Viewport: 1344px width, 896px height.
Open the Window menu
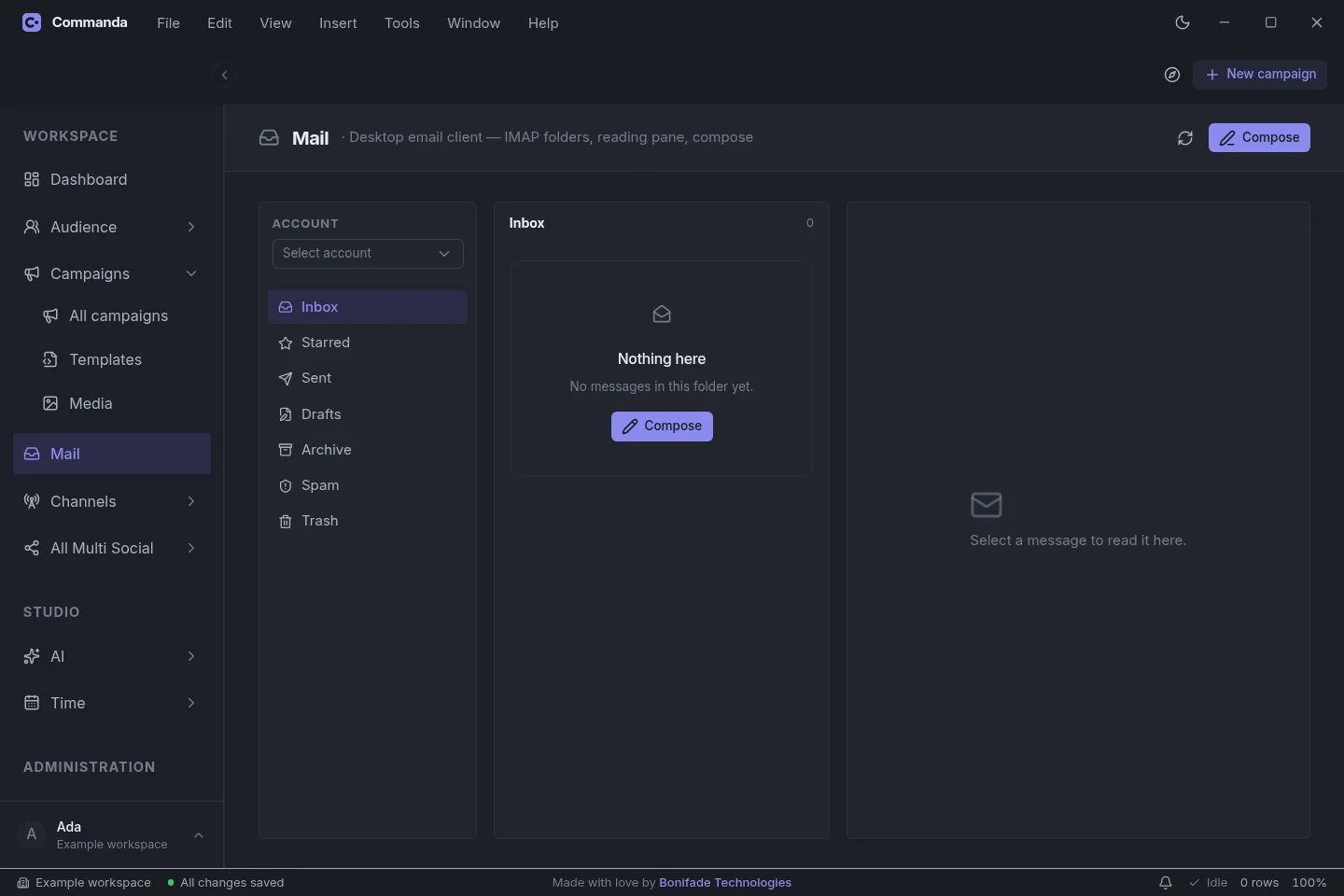coord(474,23)
